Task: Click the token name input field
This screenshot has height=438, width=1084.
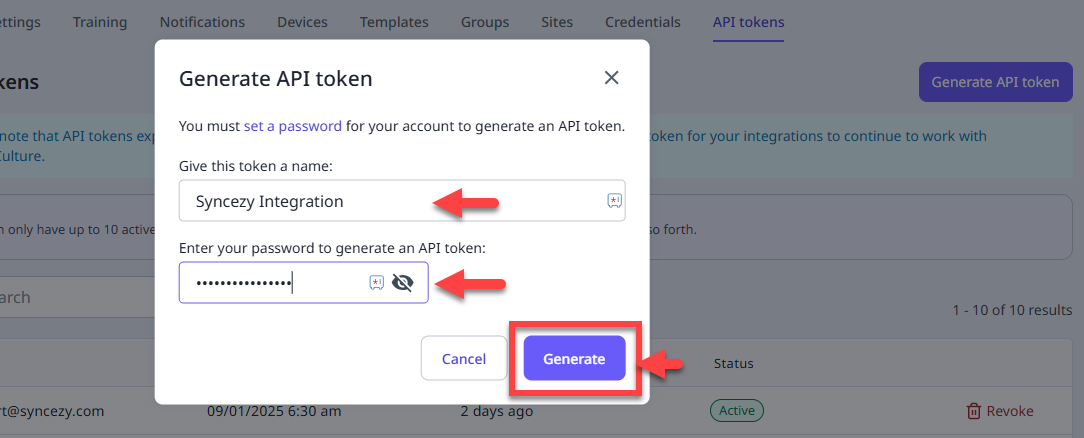Action: coord(402,201)
